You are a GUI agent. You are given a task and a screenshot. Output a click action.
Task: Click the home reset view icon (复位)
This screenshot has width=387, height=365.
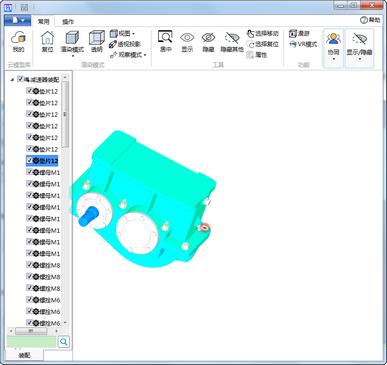[x=47, y=38]
